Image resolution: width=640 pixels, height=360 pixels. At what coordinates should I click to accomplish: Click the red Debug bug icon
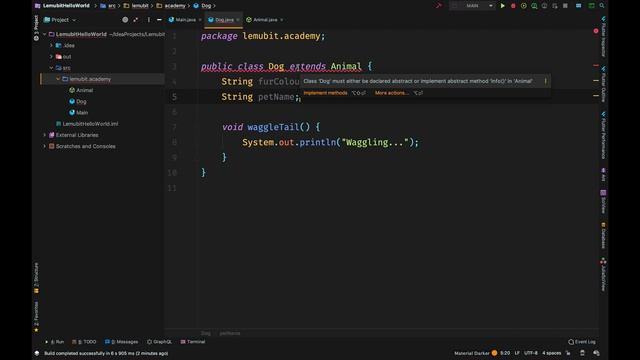click(x=513, y=6)
